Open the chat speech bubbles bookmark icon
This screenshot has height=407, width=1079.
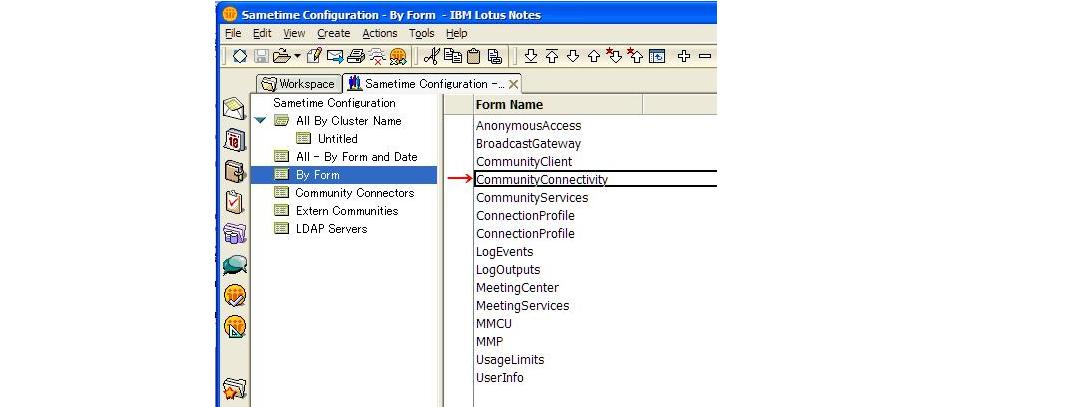(x=235, y=265)
